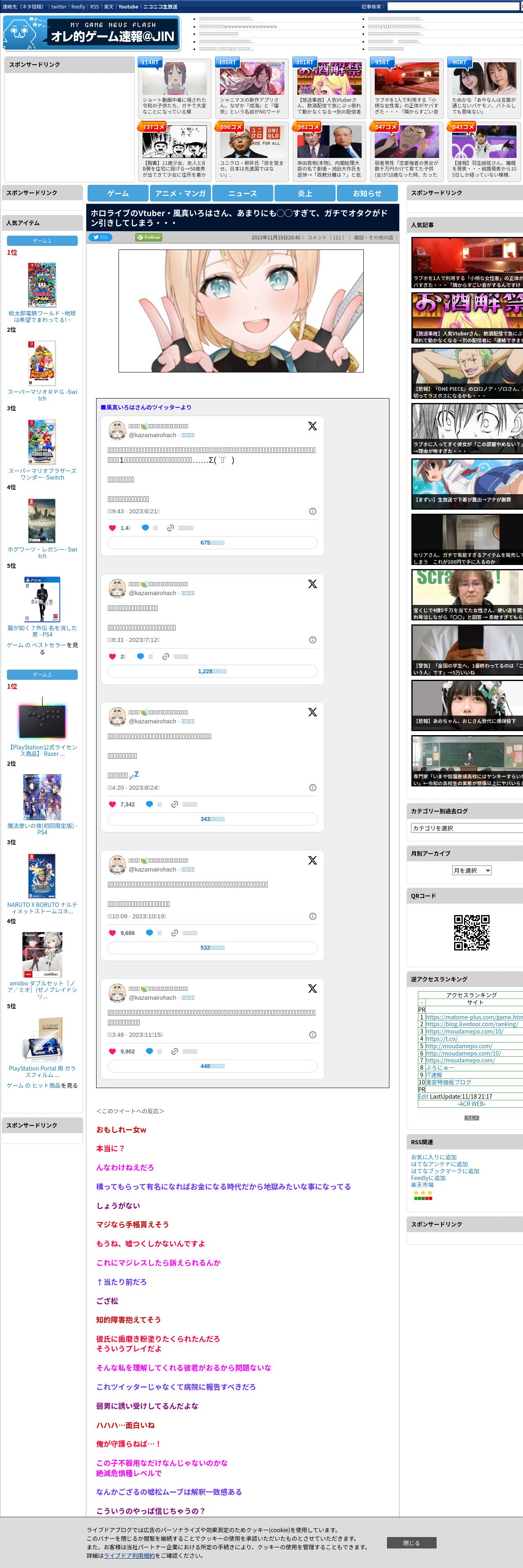Click the green feedly Follow button
Image resolution: width=523 pixels, height=1568 pixels.
tap(149, 237)
